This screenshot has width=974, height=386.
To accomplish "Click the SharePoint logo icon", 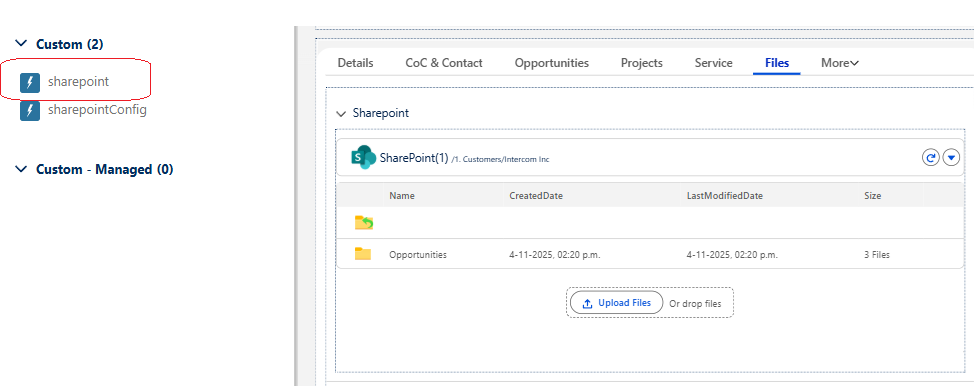I will 363,158.
